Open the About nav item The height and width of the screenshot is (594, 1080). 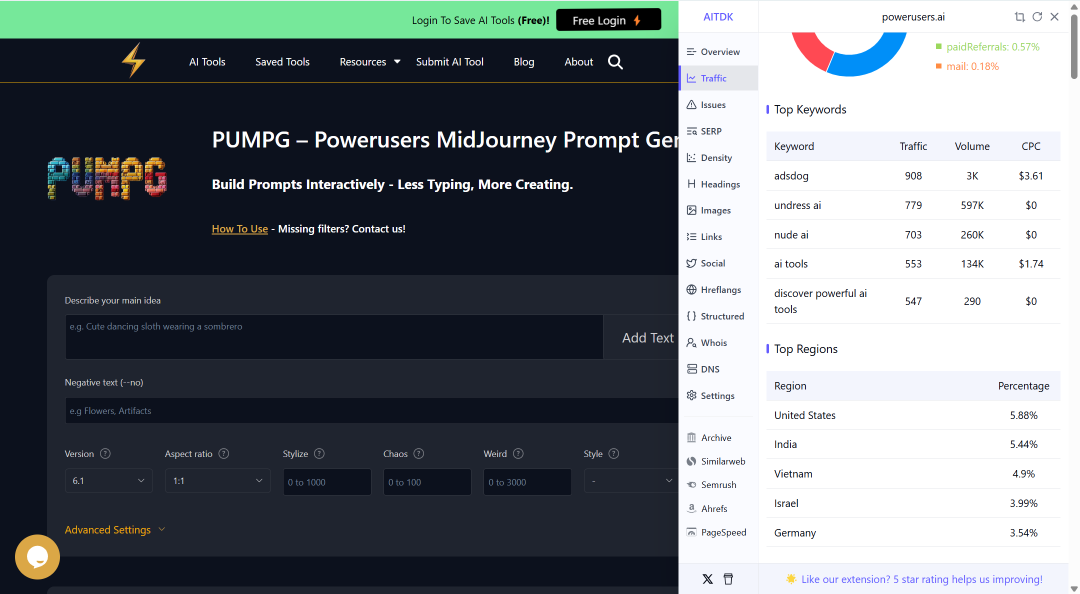click(x=579, y=62)
